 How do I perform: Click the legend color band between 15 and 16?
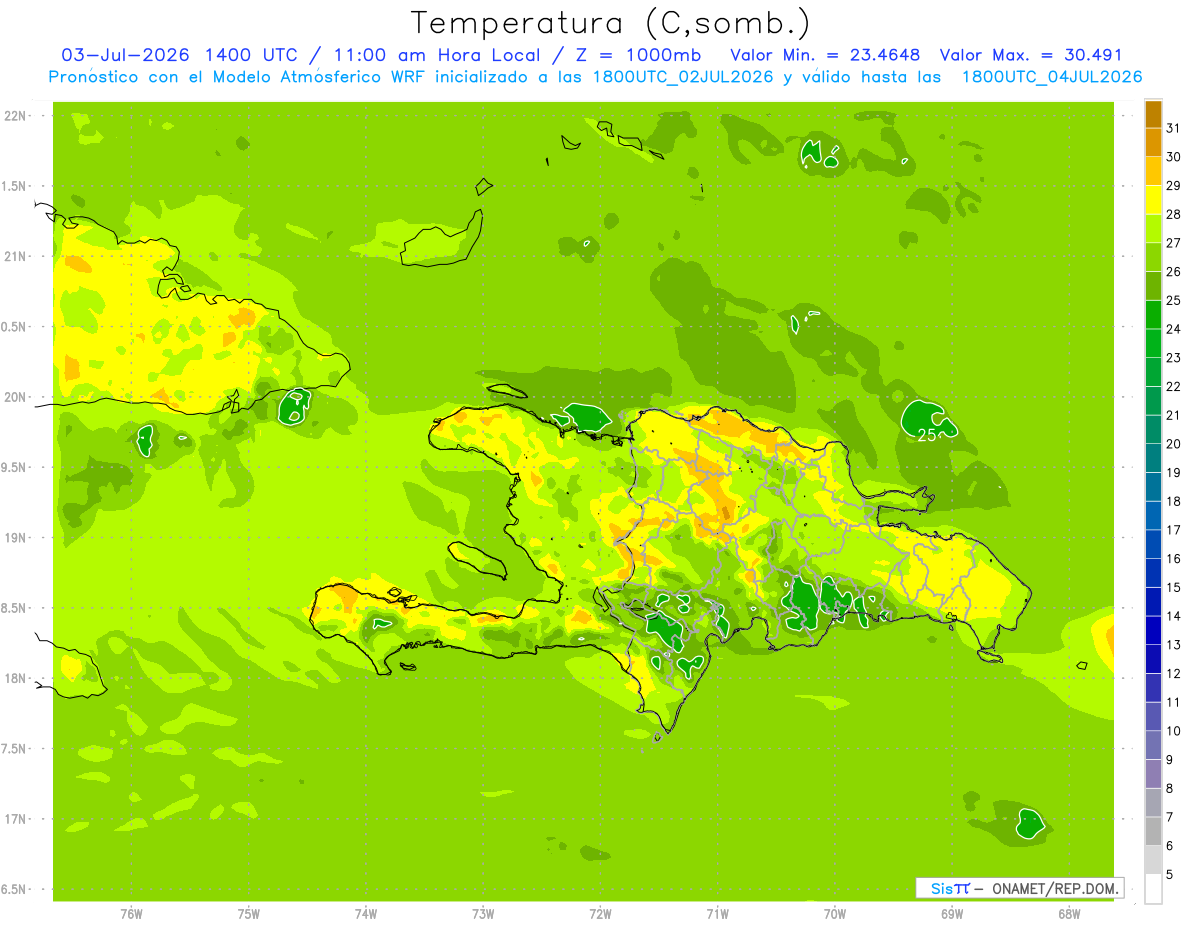click(x=1153, y=573)
